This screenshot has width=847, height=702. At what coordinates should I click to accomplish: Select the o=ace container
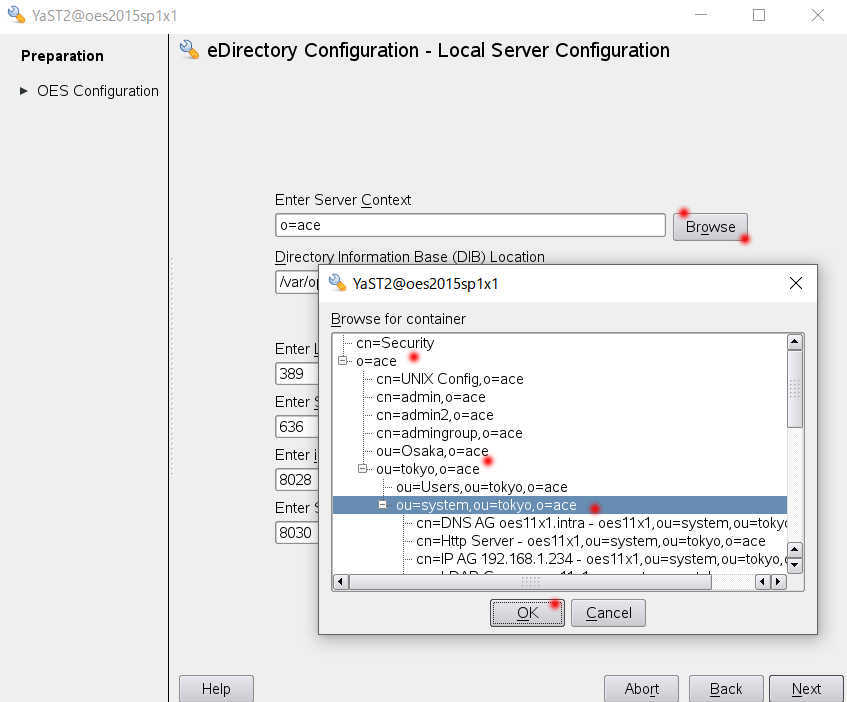(376, 361)
